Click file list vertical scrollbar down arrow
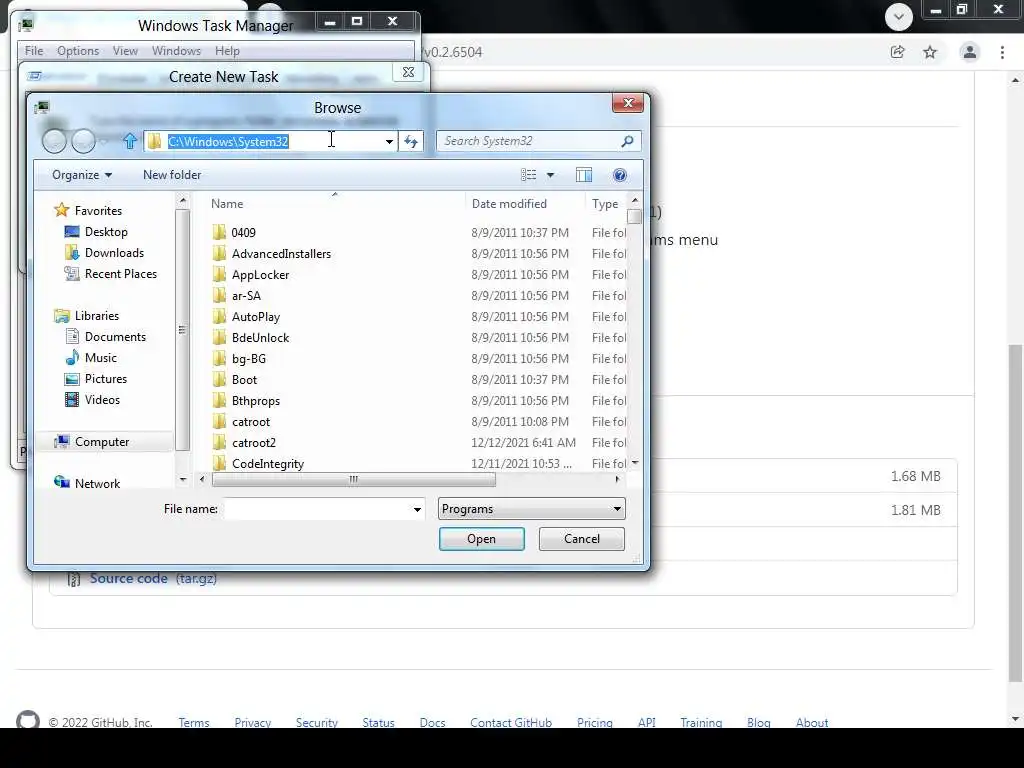This screenshot has width=1024, height=768. [x=635, y=462]
